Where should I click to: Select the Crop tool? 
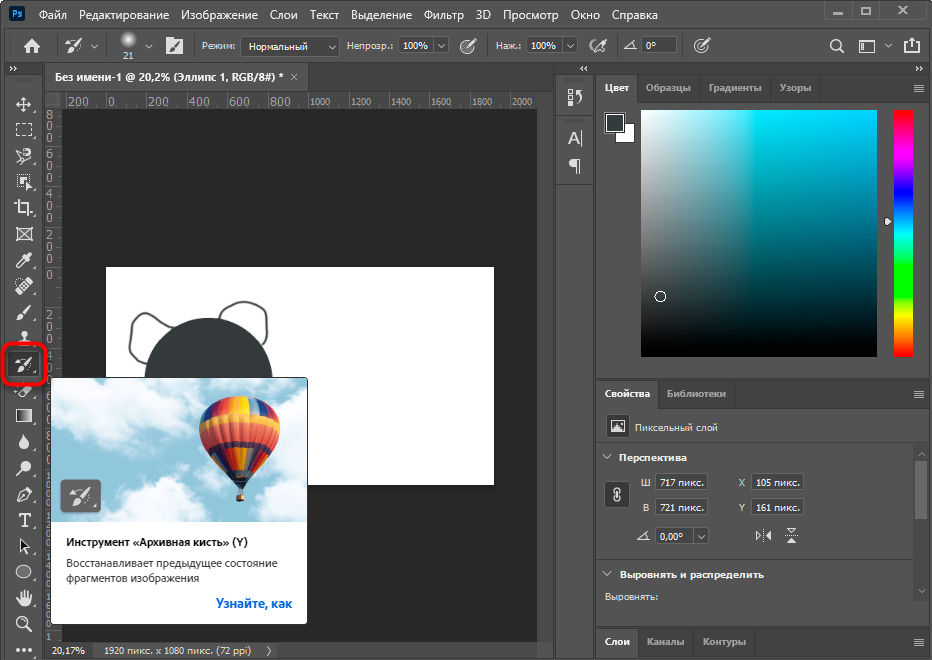(24, 208)
